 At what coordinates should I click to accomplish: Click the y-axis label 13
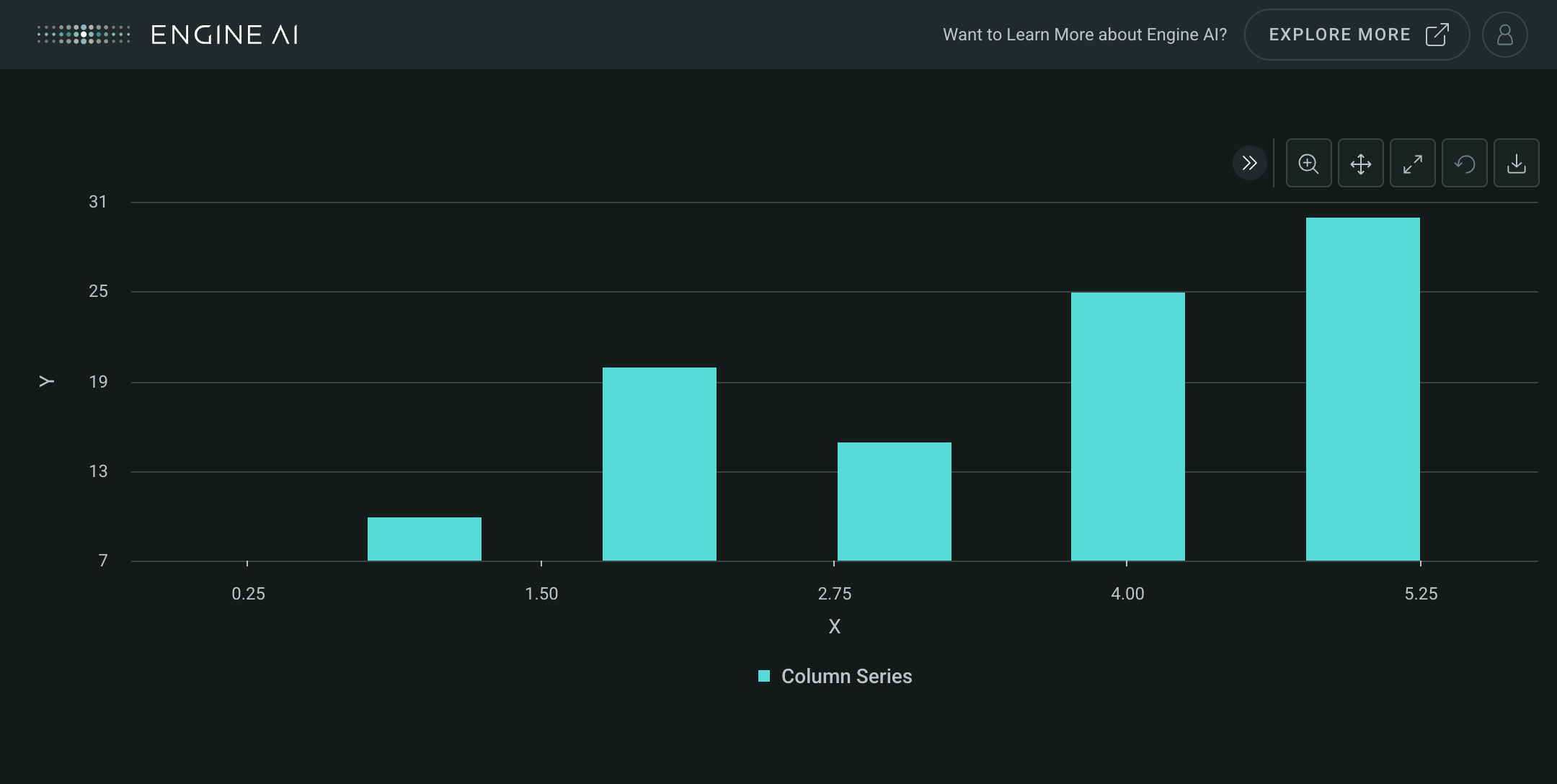click(x=98, y=471)
